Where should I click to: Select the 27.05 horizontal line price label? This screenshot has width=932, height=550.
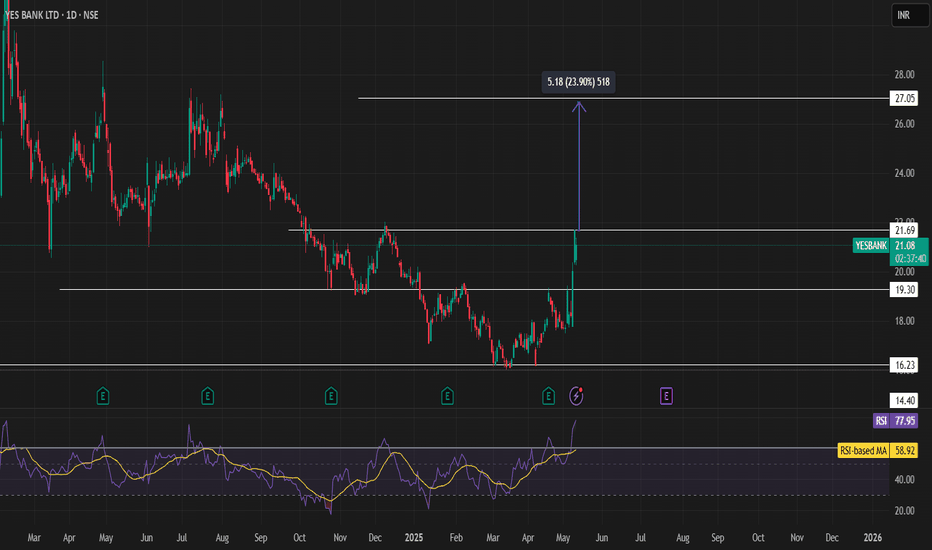[x=904, y=98]
